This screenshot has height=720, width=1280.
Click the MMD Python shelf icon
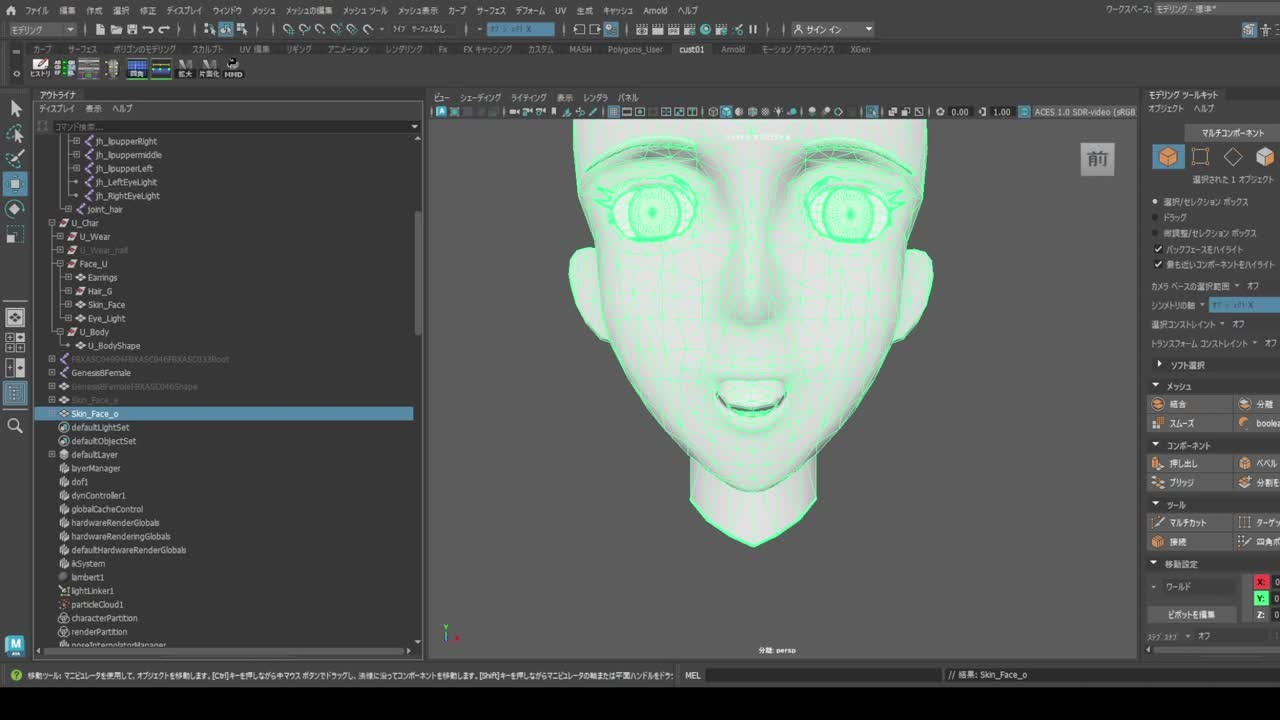(233, 68)
